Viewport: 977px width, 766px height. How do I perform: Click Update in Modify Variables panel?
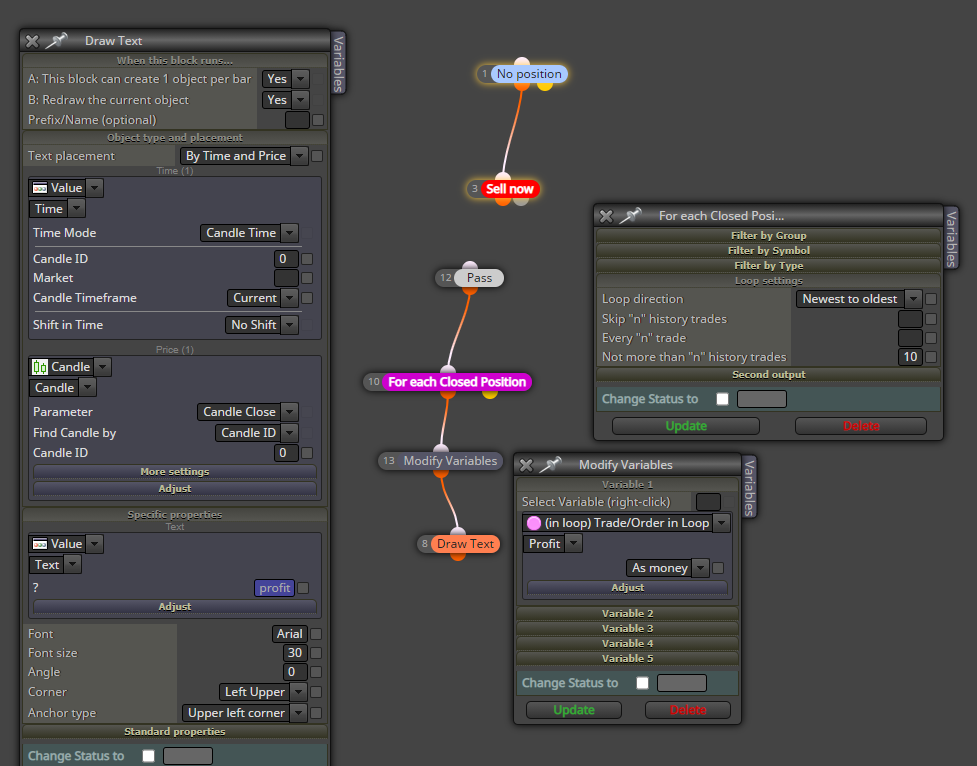pyautogui.click(x=573, y=710)
